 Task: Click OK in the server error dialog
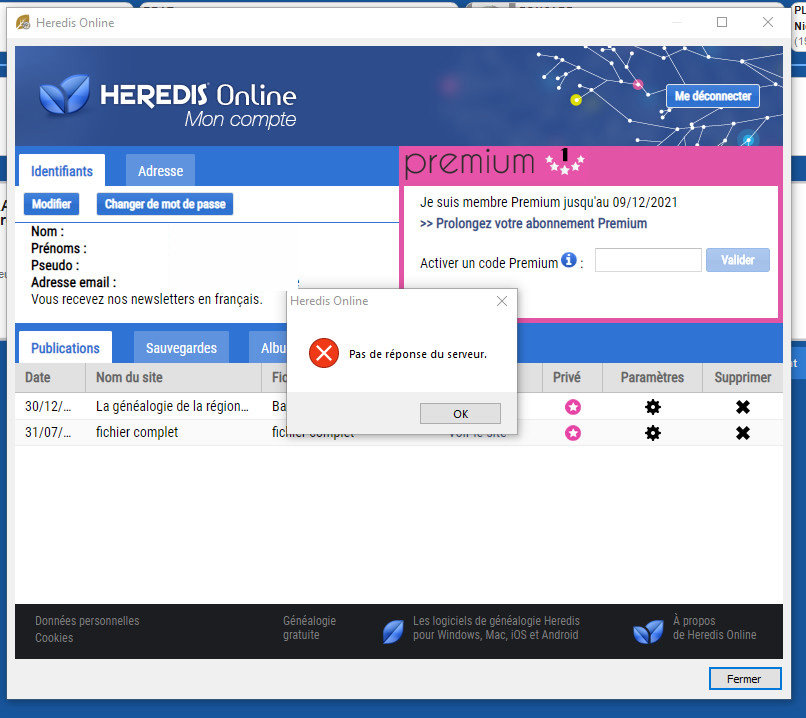coord(460,414)
